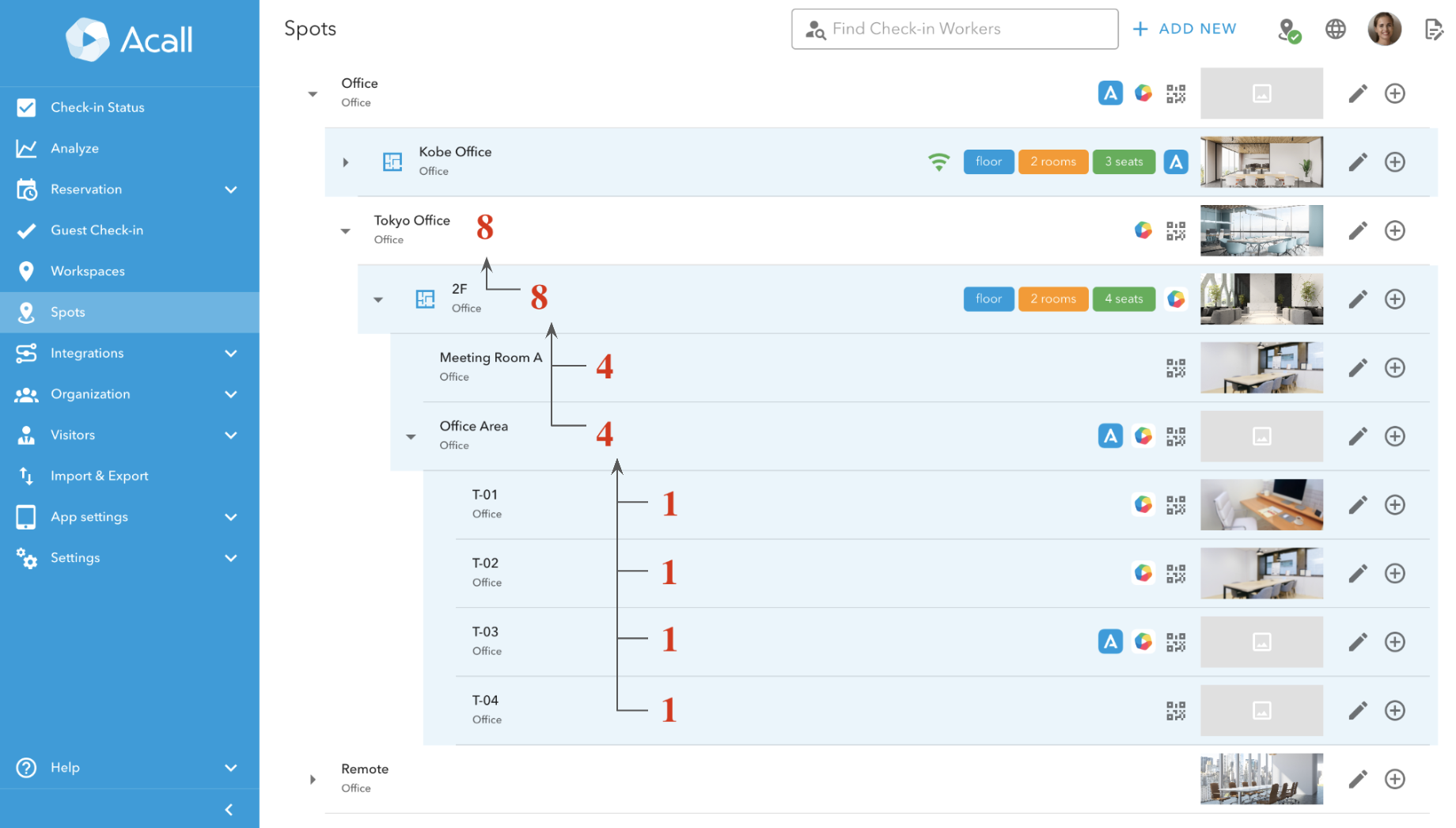Click the '2 rooms' orange tag on Kobe Office
Image resolution: width=1456 pixels, height=828 pixels.
(x=1052, y=162)
